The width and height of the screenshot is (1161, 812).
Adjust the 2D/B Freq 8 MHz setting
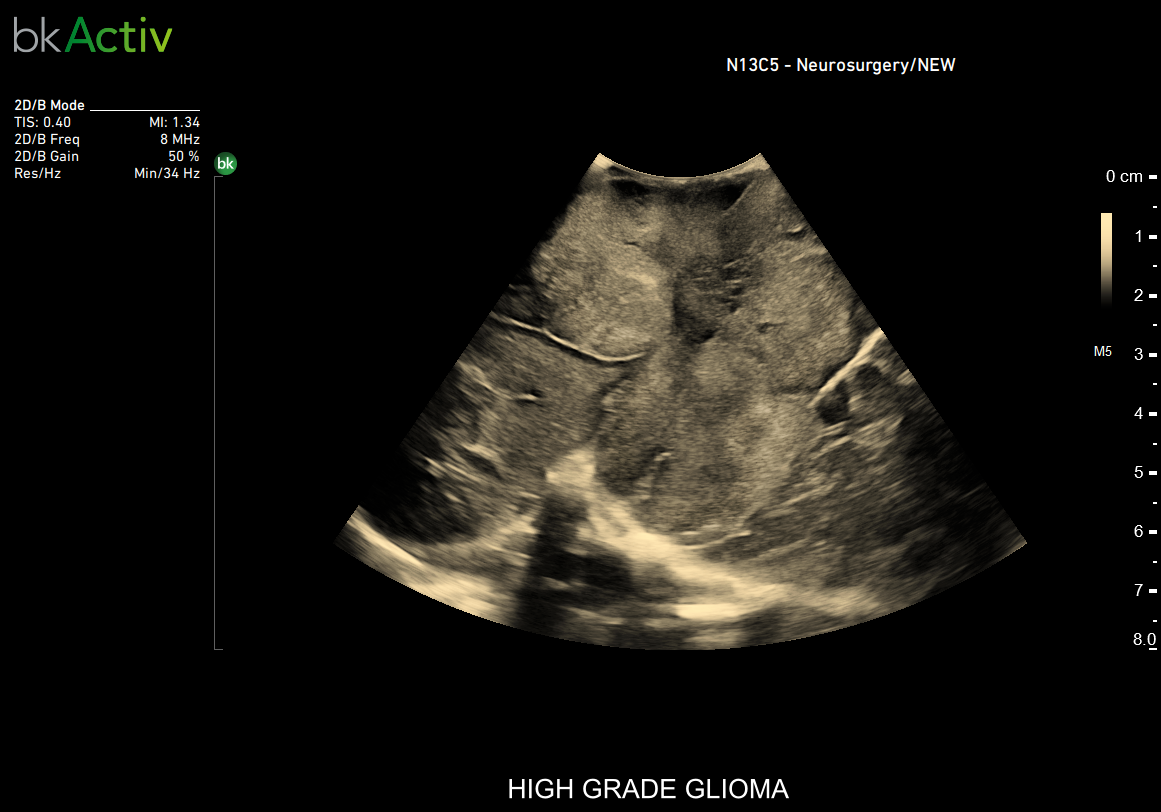pos(107,139)
